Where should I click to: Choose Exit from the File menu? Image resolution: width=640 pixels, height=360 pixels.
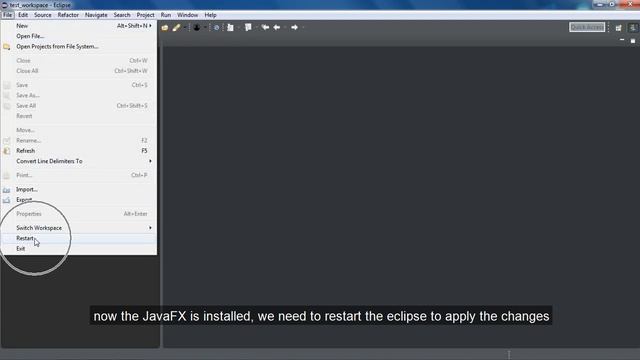79,249
